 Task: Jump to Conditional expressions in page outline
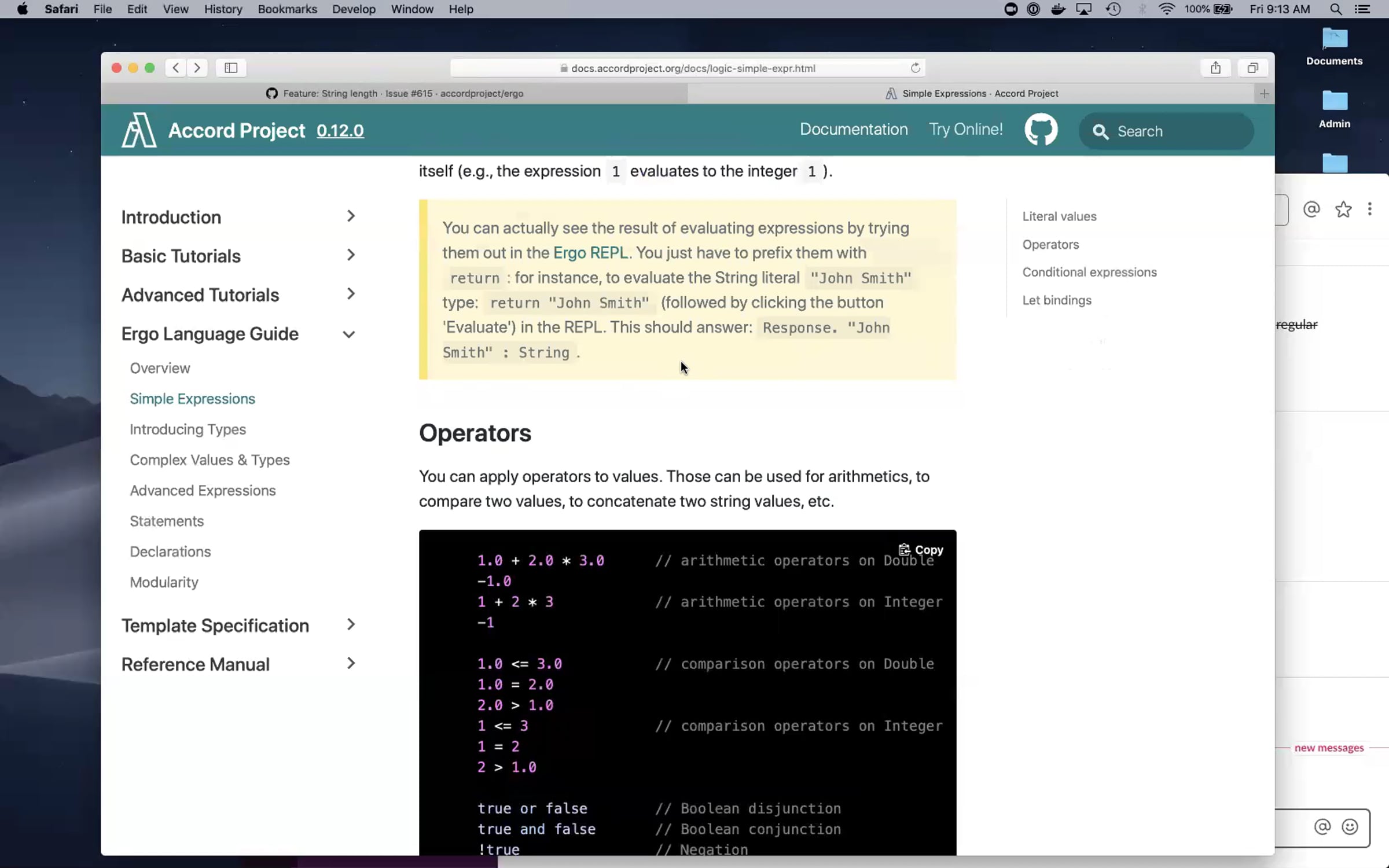1089,272
